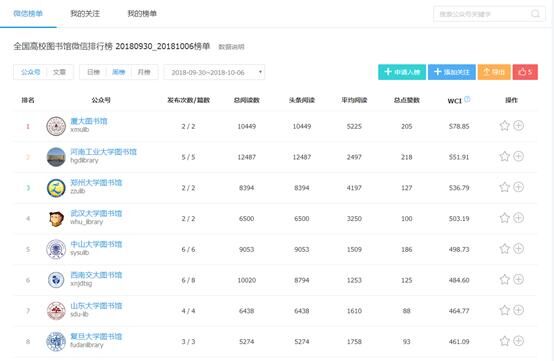Image resolution: width=554 pixels, height=361 pixels.
Task: Click plus icon in 河南工业大学图书馆 row
Action: pos(518,156)
